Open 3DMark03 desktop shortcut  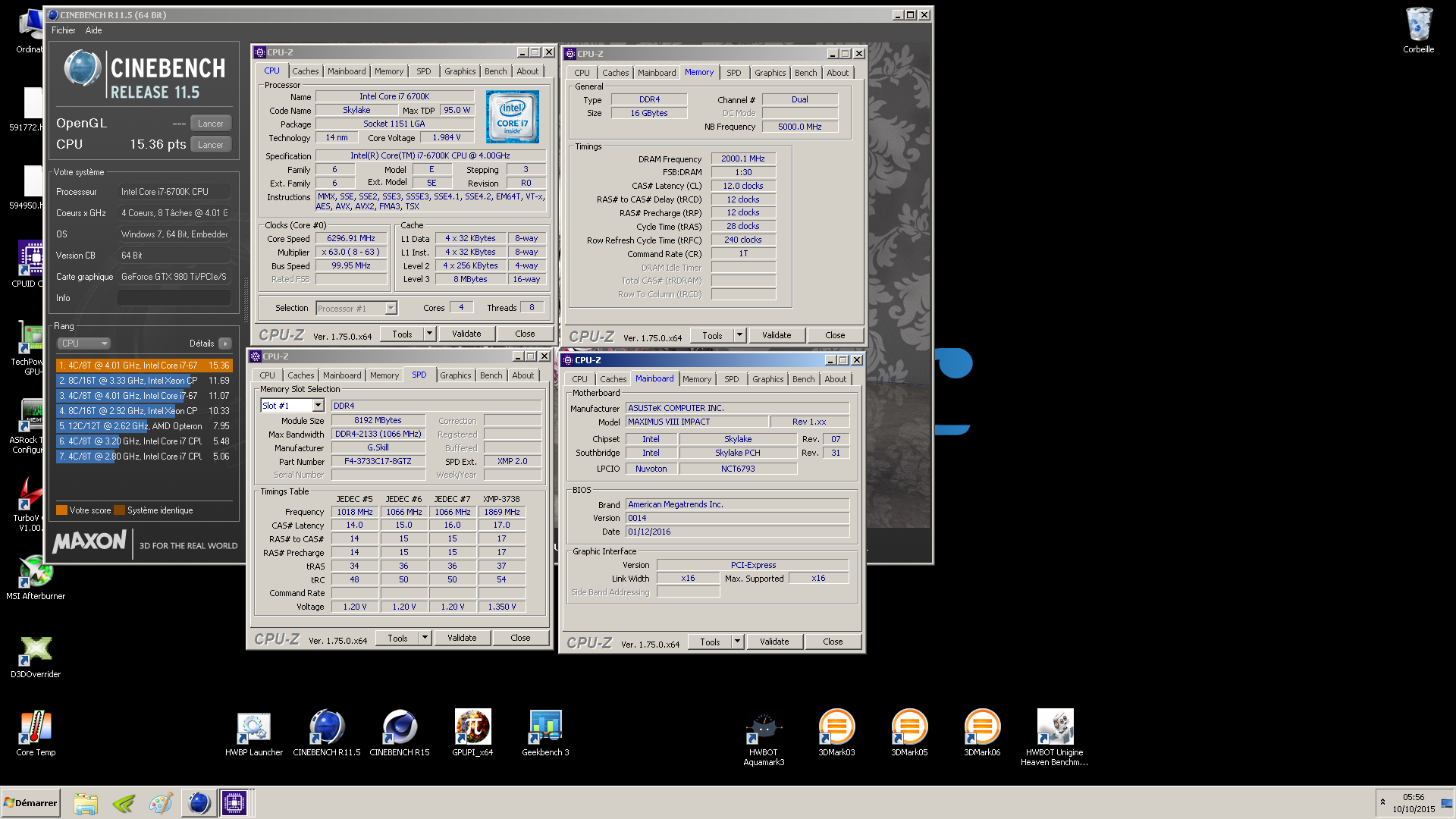[836, 733]
